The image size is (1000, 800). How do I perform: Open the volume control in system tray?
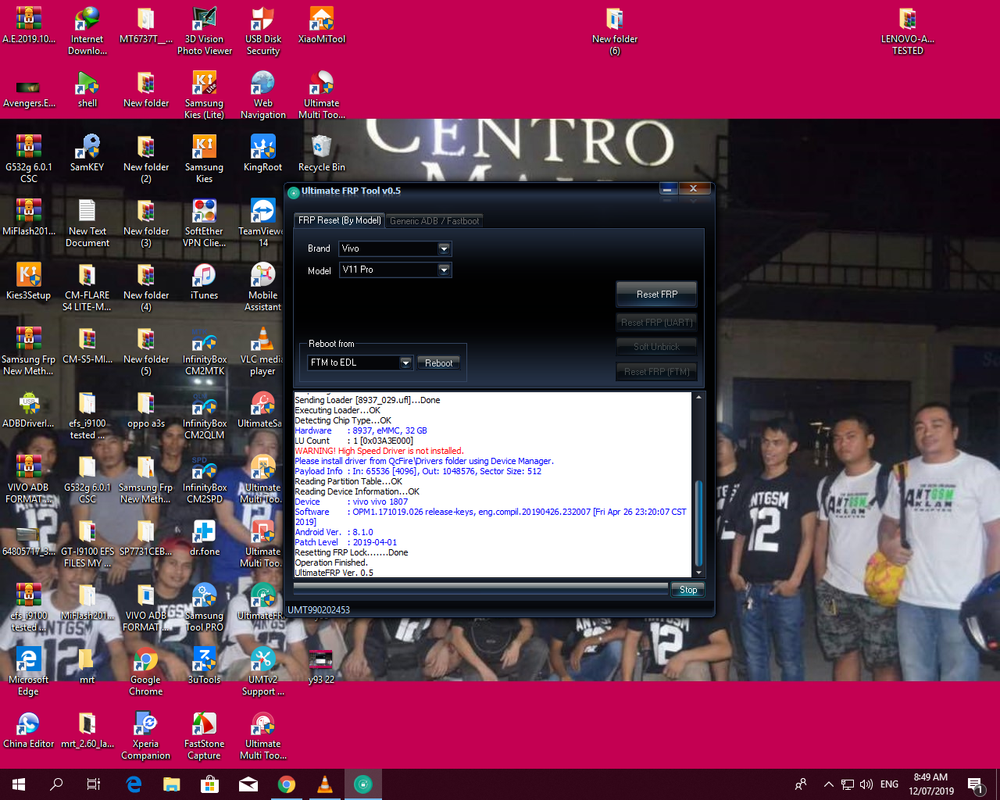click(x=866, y=784)
